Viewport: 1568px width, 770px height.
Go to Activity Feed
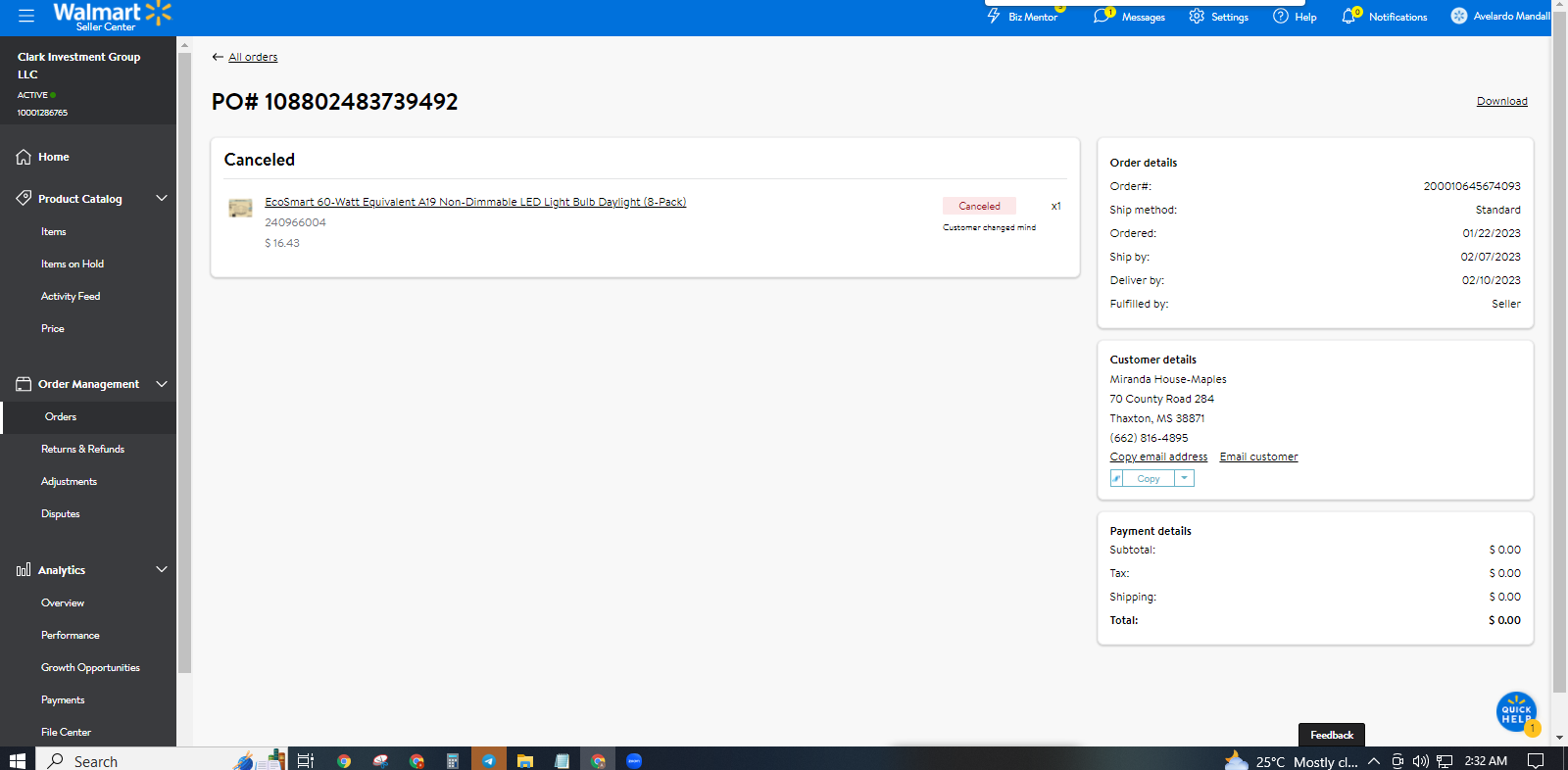71,297
